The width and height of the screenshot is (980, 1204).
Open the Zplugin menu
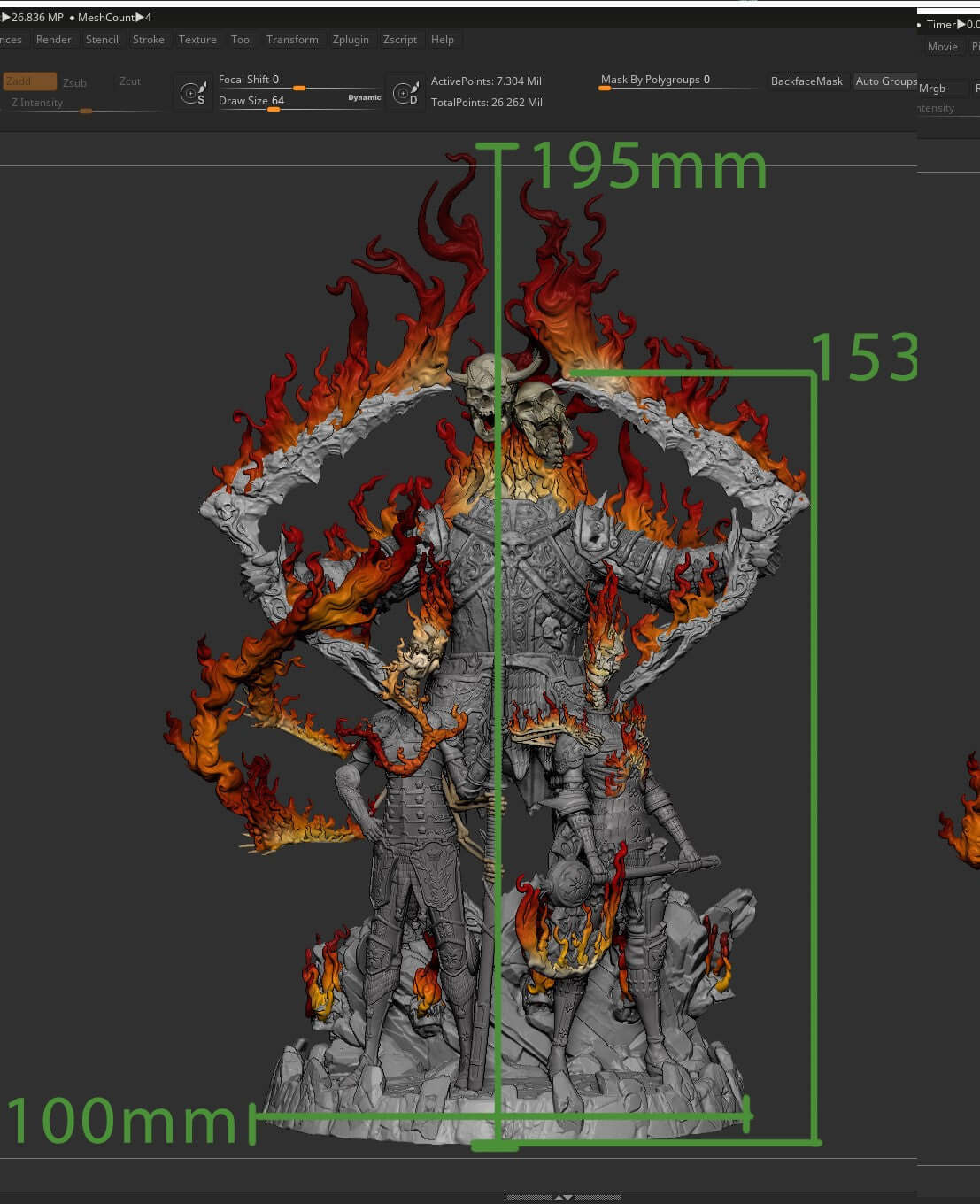click(x=351, y=40)
